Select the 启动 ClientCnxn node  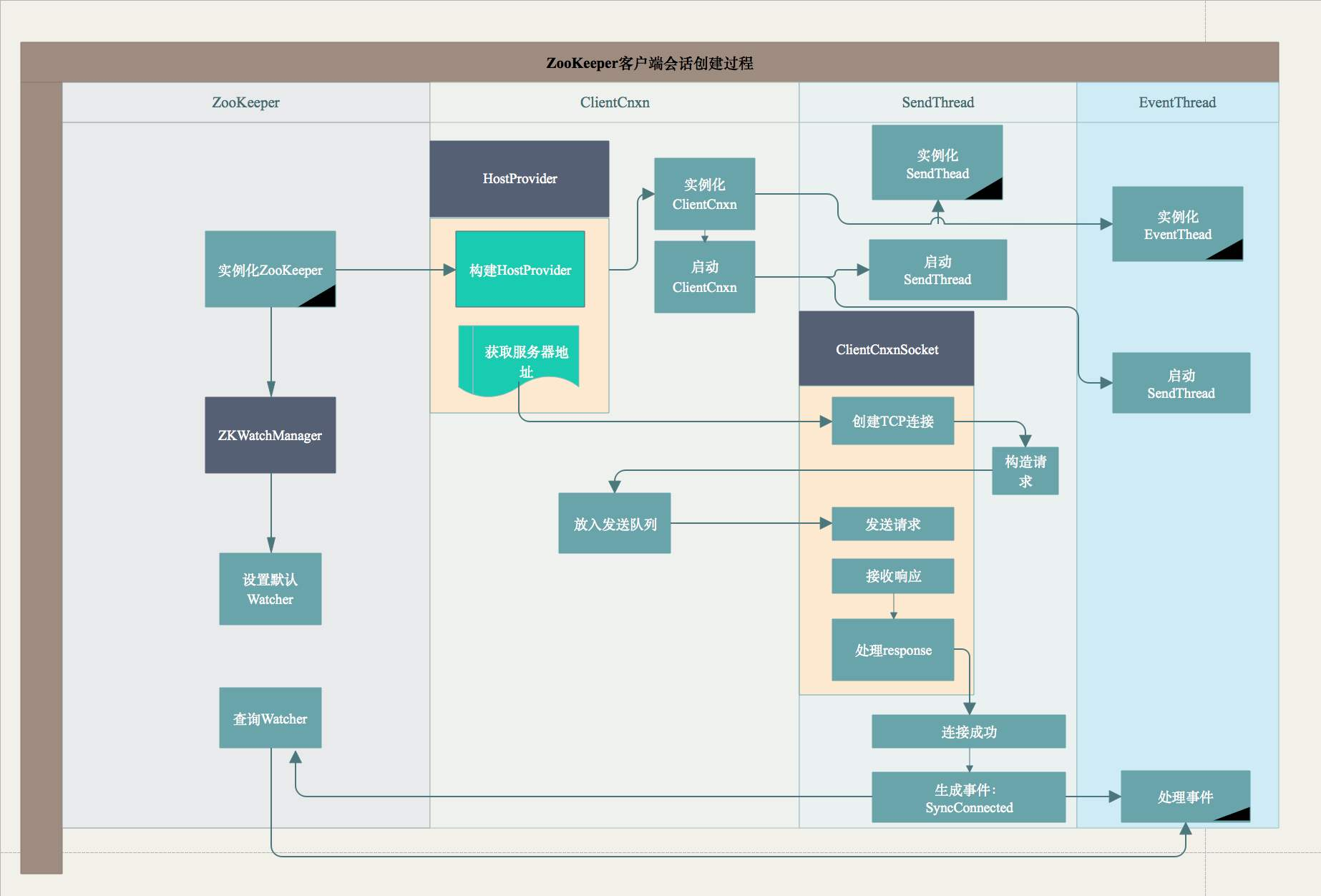[705, 277]
